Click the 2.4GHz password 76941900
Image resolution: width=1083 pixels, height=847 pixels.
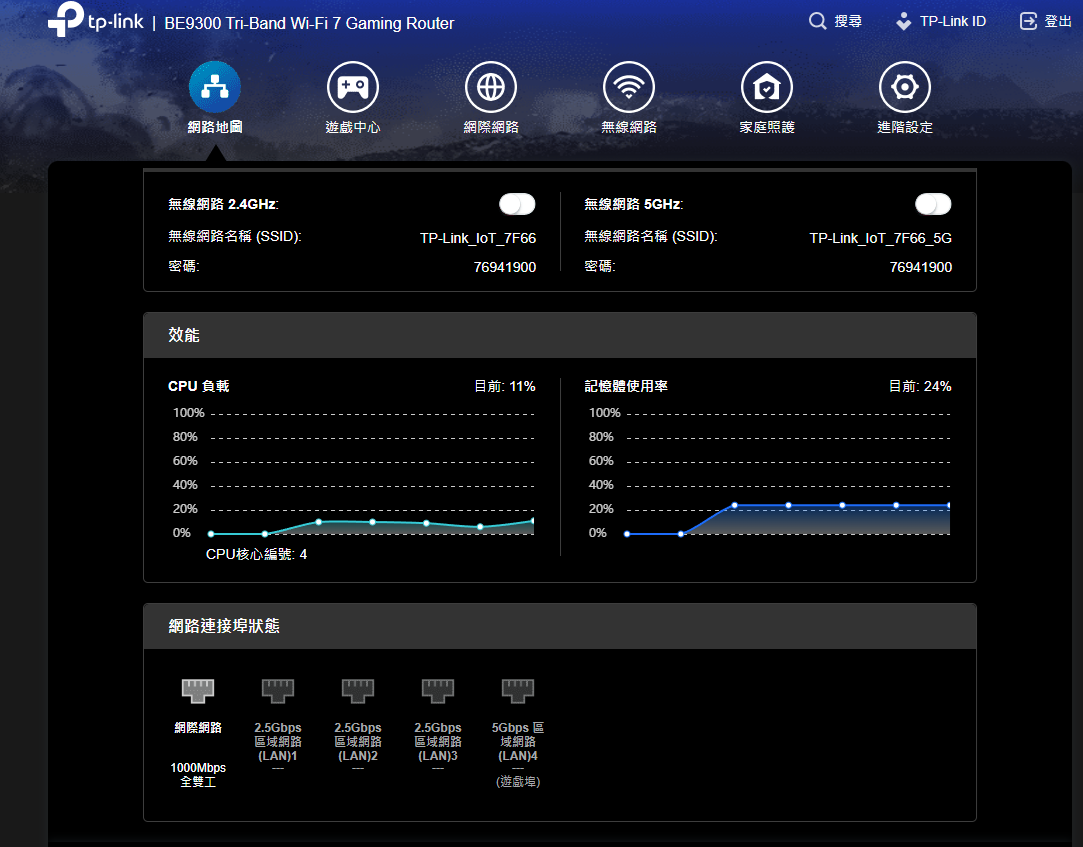tap(505, 267)
